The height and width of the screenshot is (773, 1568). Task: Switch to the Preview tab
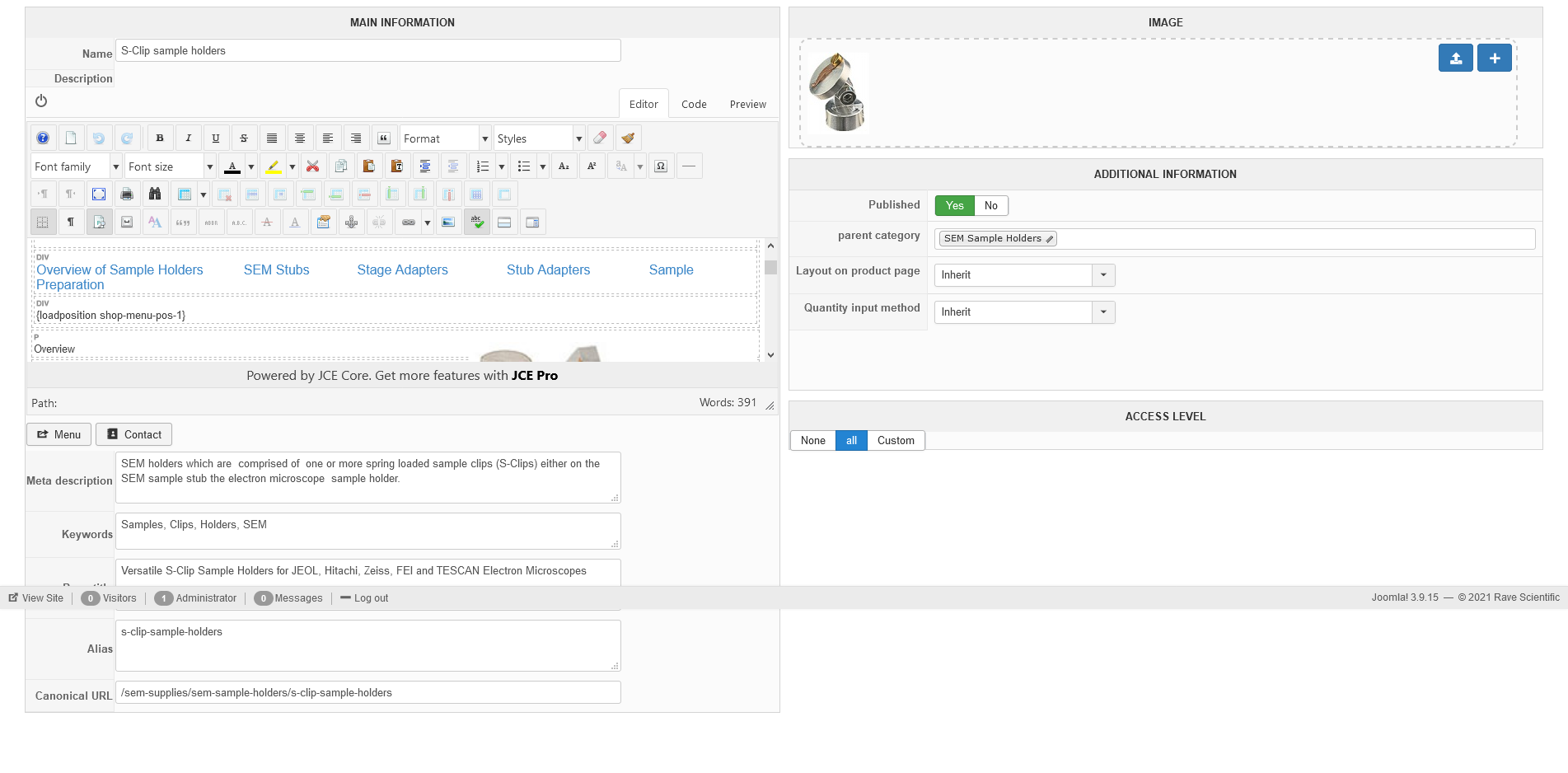point(748,104)
